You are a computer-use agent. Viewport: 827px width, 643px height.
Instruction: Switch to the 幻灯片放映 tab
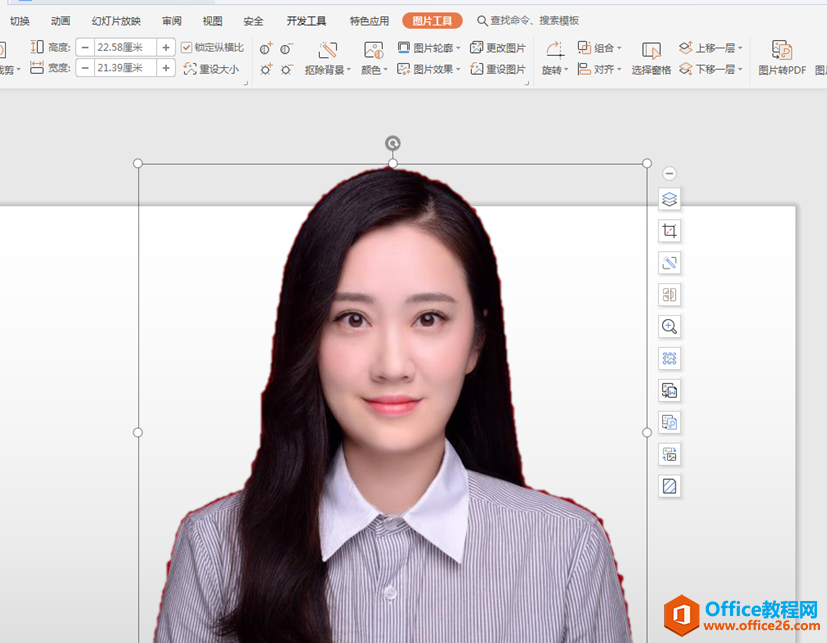coord(116,21)
